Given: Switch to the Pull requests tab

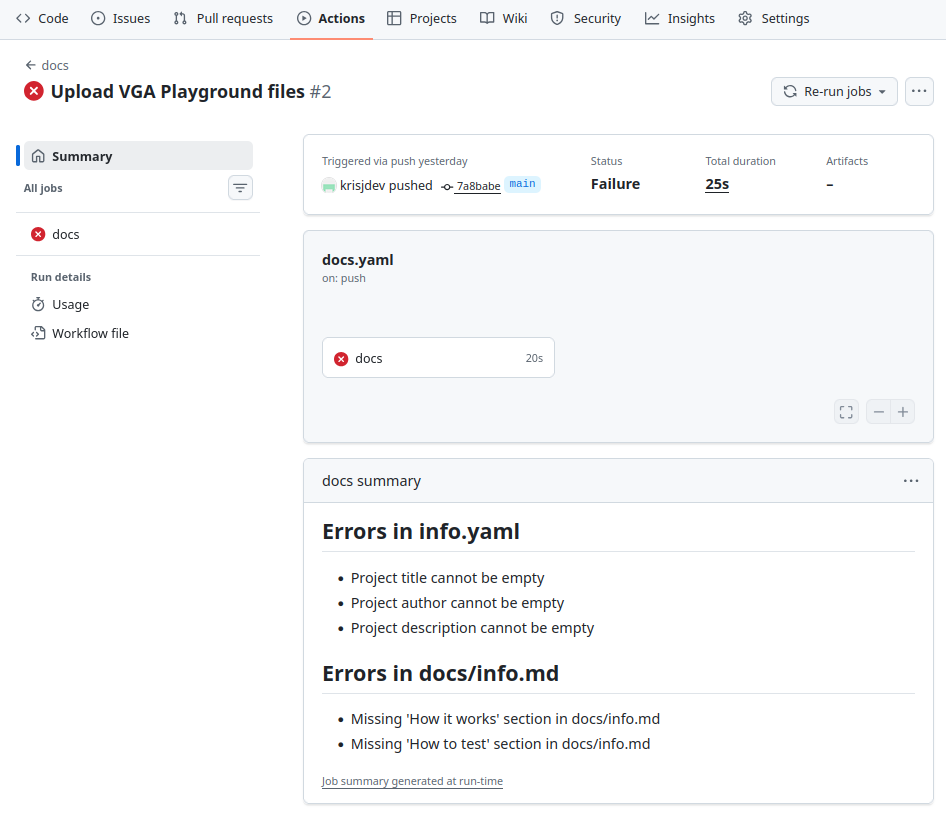Looking at the screenshot, I should pos(223,18).
